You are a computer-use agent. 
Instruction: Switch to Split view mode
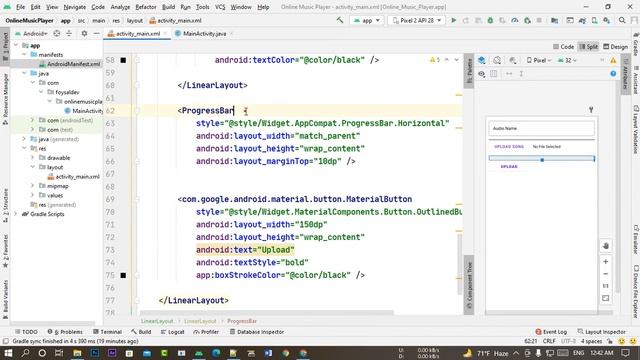point(588,47)
